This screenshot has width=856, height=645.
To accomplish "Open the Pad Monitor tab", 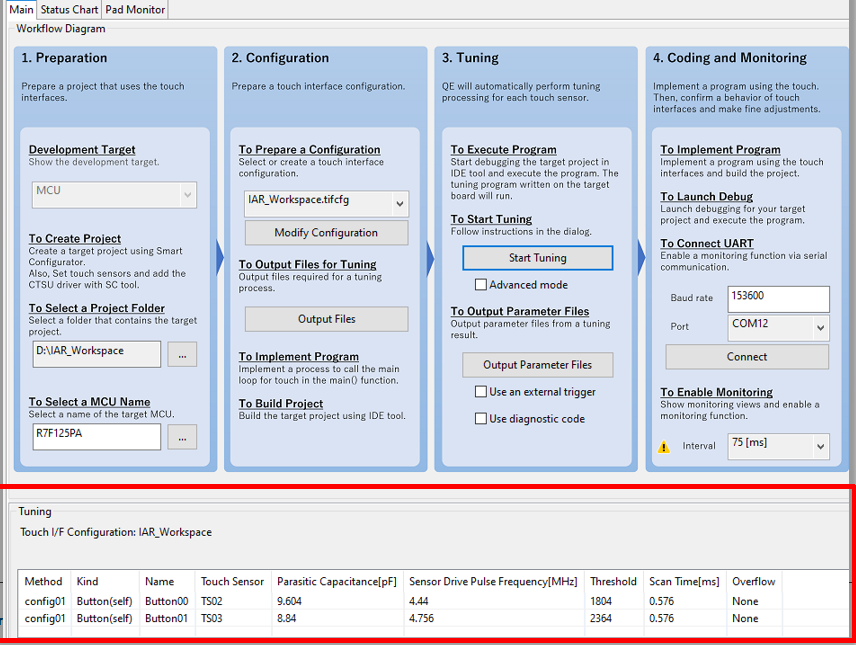I will (135, 10).
